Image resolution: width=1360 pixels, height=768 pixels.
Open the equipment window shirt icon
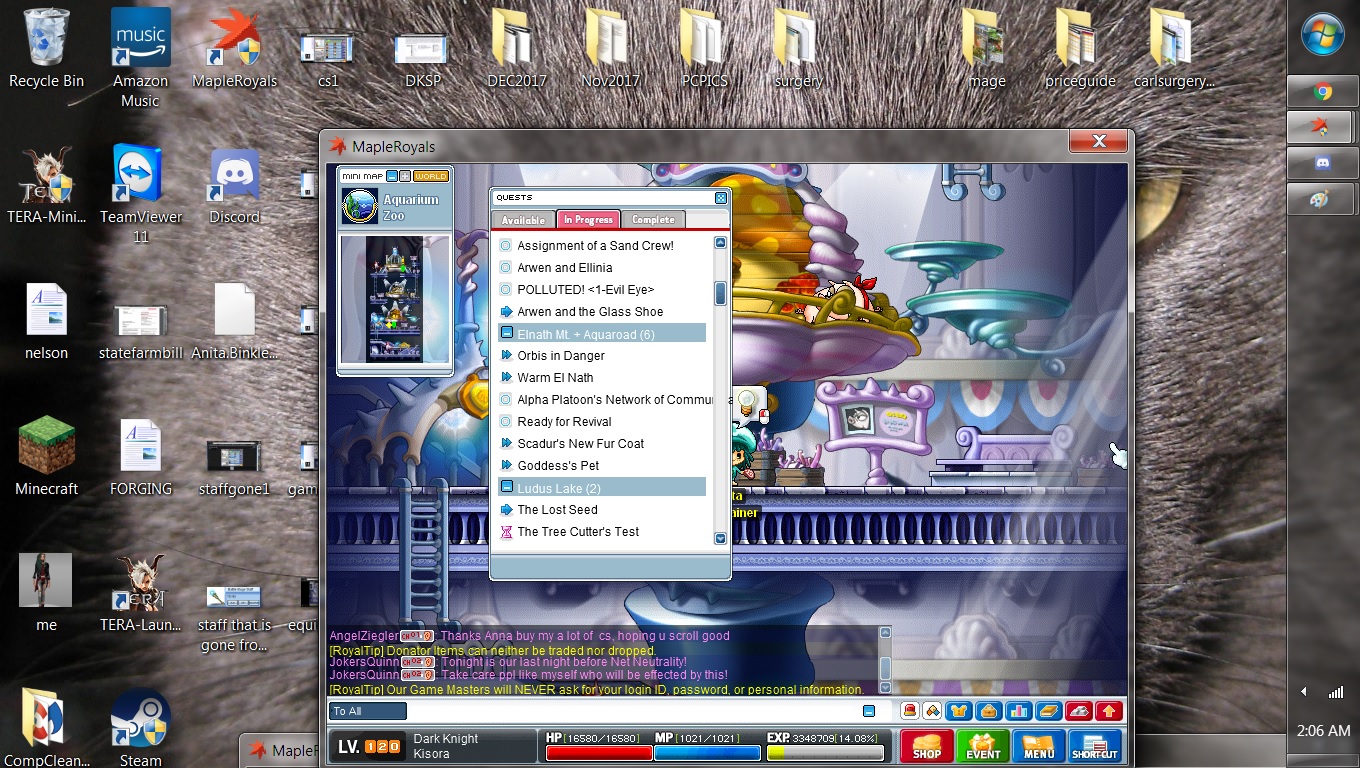tap(960, 711)
